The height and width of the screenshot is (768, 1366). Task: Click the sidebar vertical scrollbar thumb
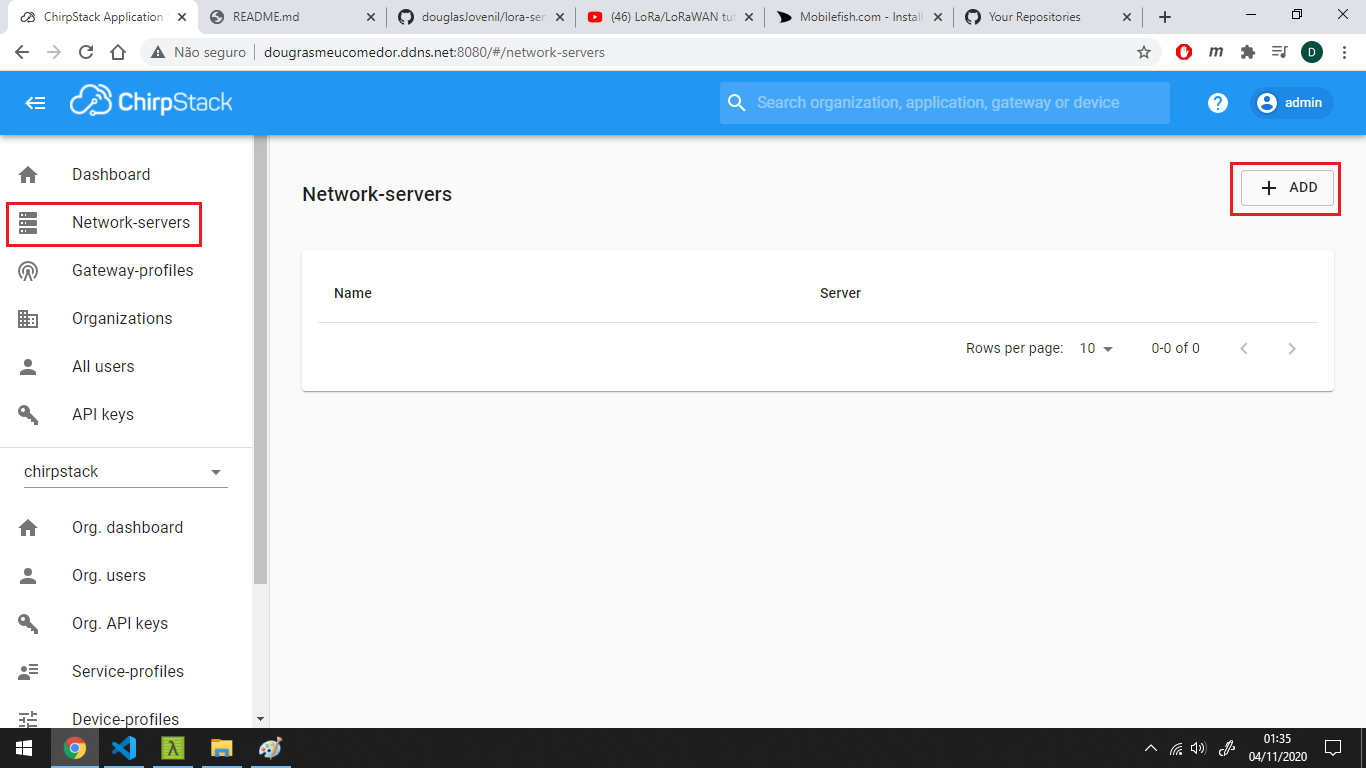coord(261,359)
